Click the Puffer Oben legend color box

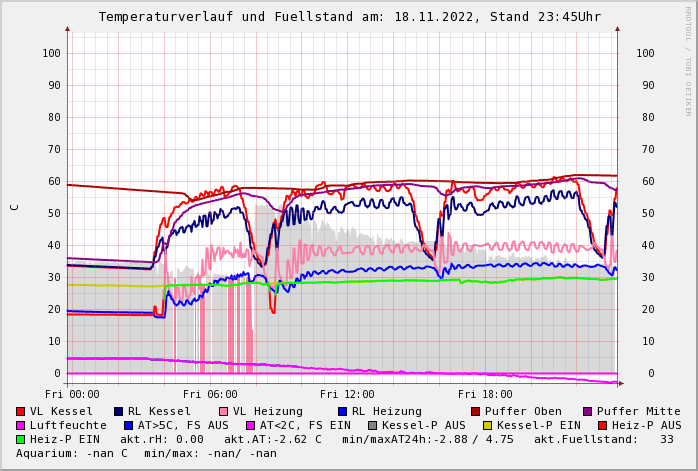(x=476, y=411)
